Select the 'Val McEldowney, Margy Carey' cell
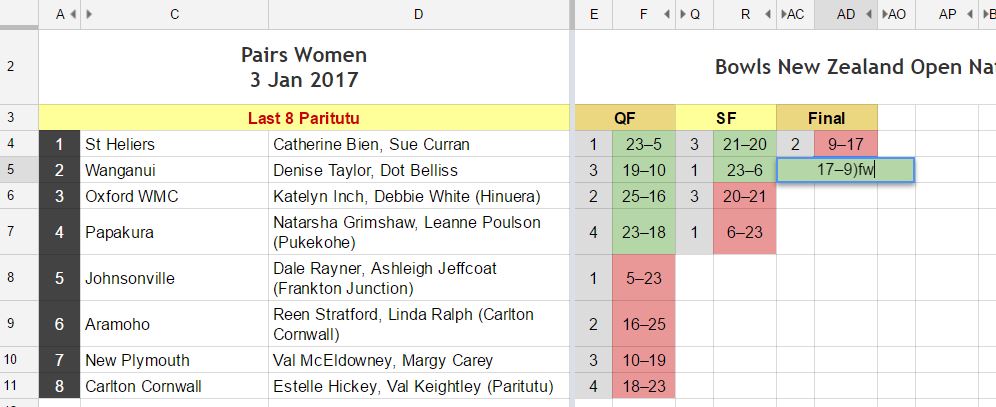Image resolution: width=996 pixels, height=407 pixels. pos(418,360)
